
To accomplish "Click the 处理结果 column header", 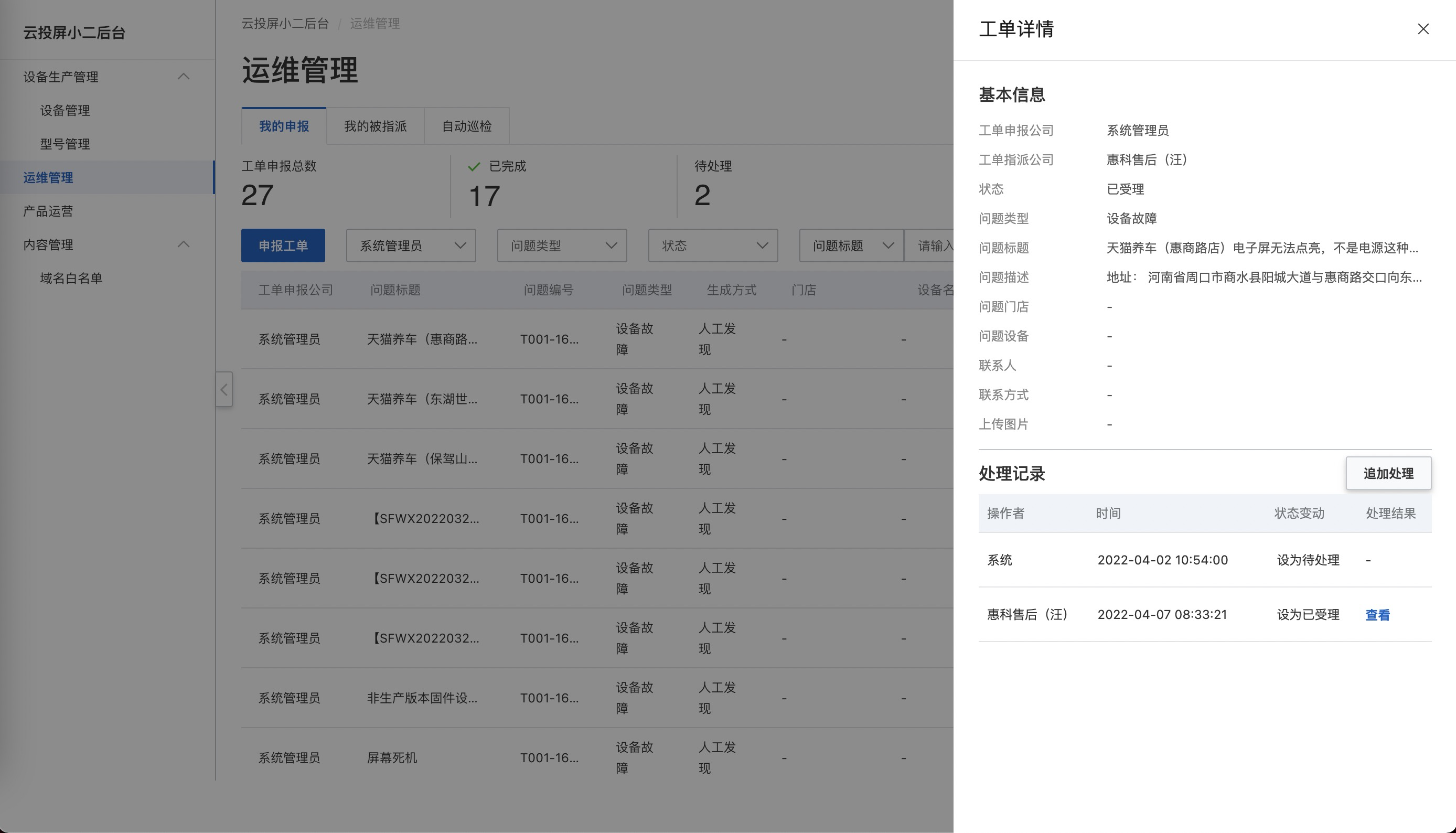I will tap(1390, 514).
